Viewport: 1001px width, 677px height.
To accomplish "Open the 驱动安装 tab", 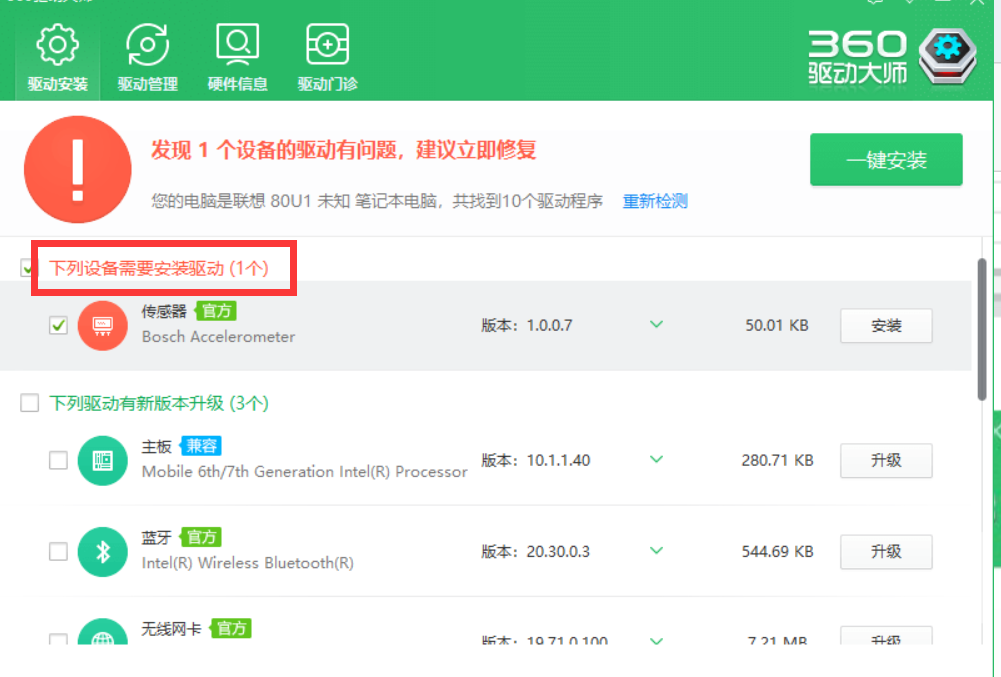I will (x=57, y=59).
